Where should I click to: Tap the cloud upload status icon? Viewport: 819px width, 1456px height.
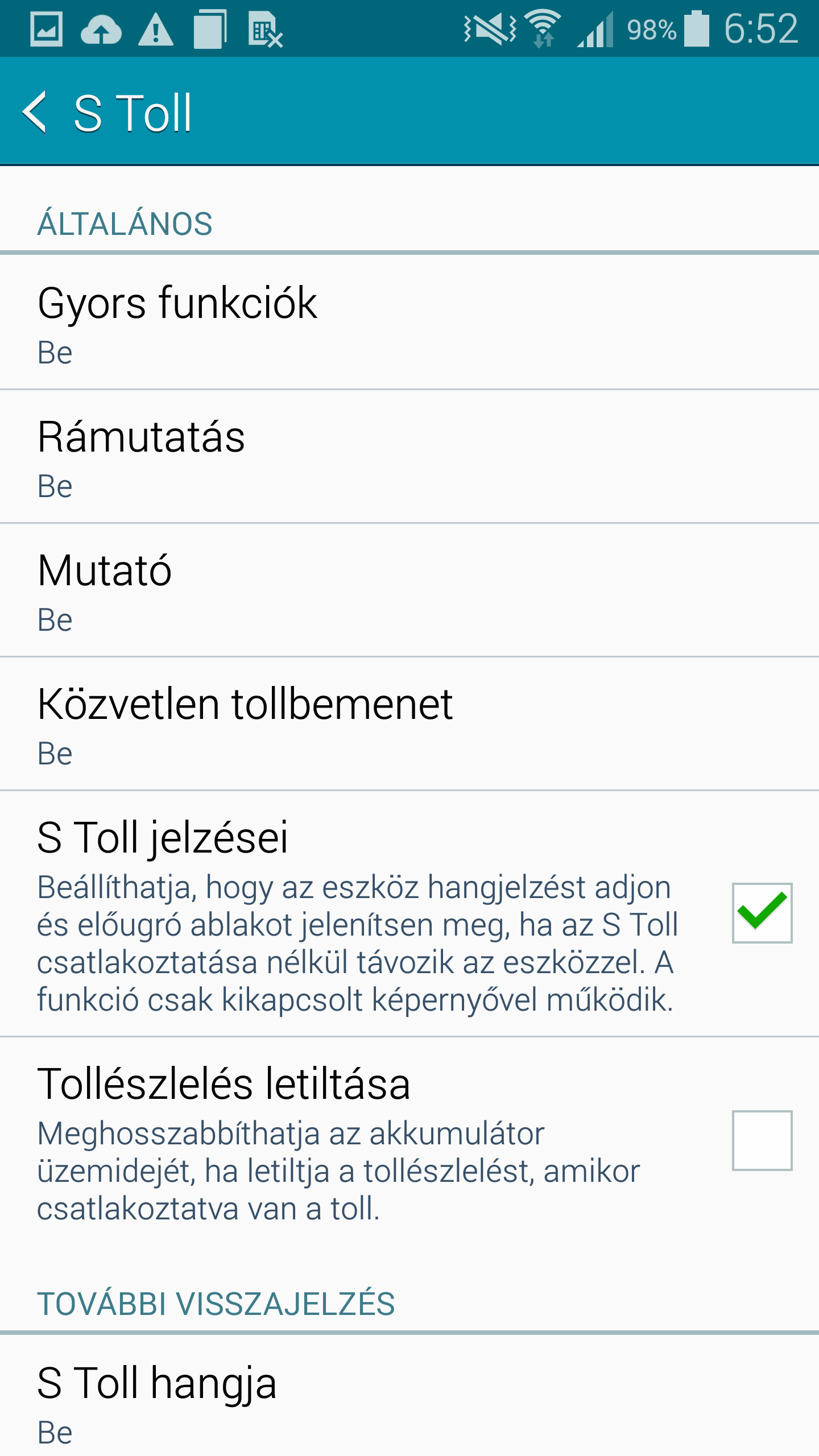click(101, 31)
